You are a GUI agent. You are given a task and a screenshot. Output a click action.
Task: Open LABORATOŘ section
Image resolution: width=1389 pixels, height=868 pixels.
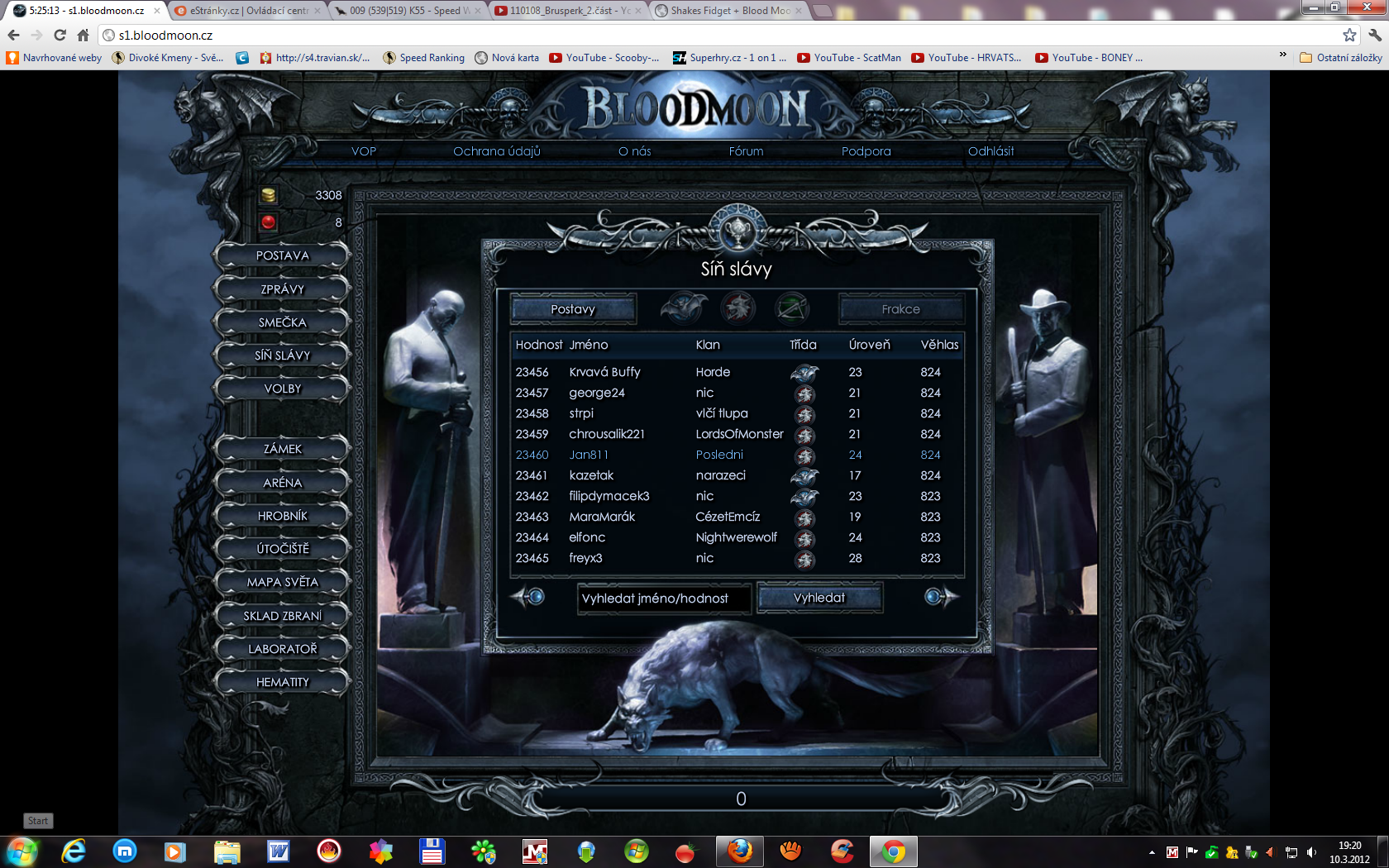coord(282,649)
